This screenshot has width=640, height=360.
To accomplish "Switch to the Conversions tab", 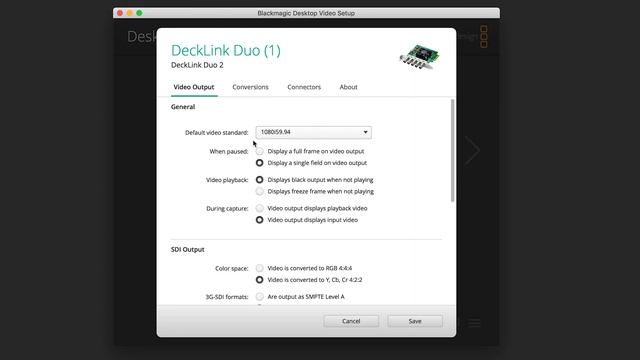I will point(251,87).
